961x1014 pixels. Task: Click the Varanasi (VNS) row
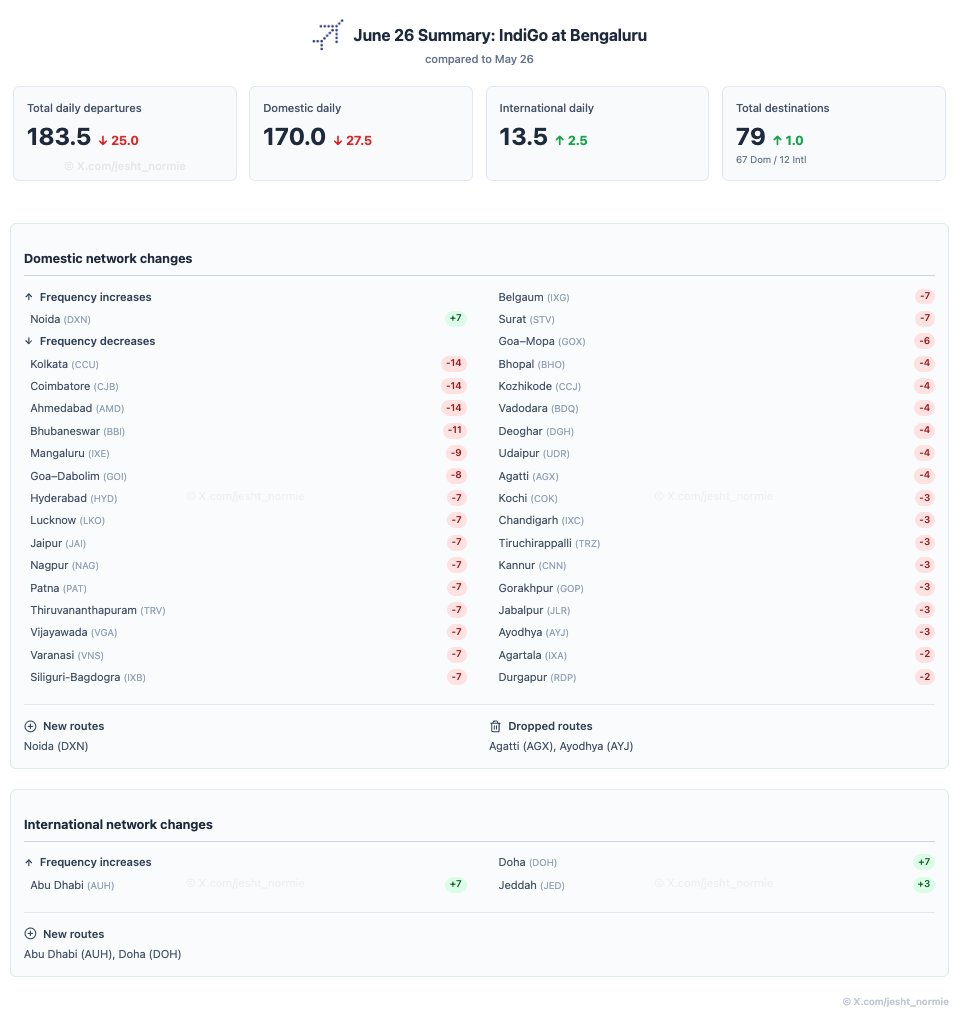coord(248,655)
